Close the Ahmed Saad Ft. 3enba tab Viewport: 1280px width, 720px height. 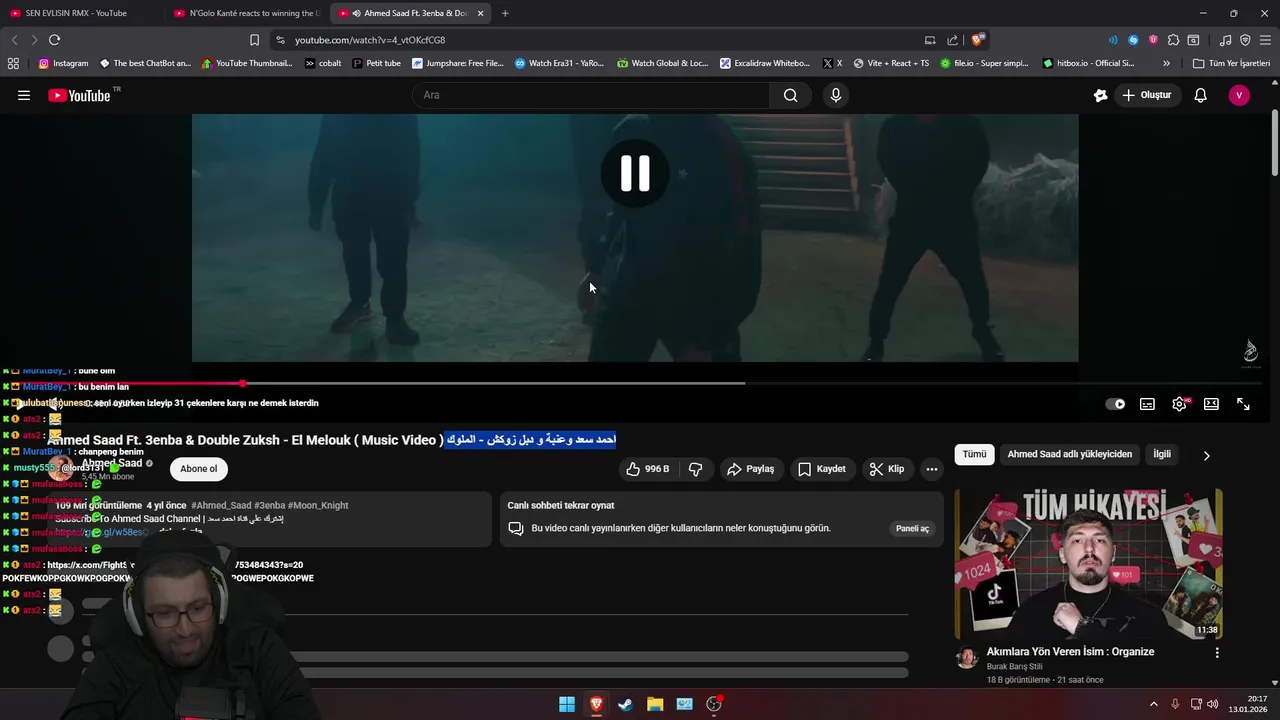480,13
